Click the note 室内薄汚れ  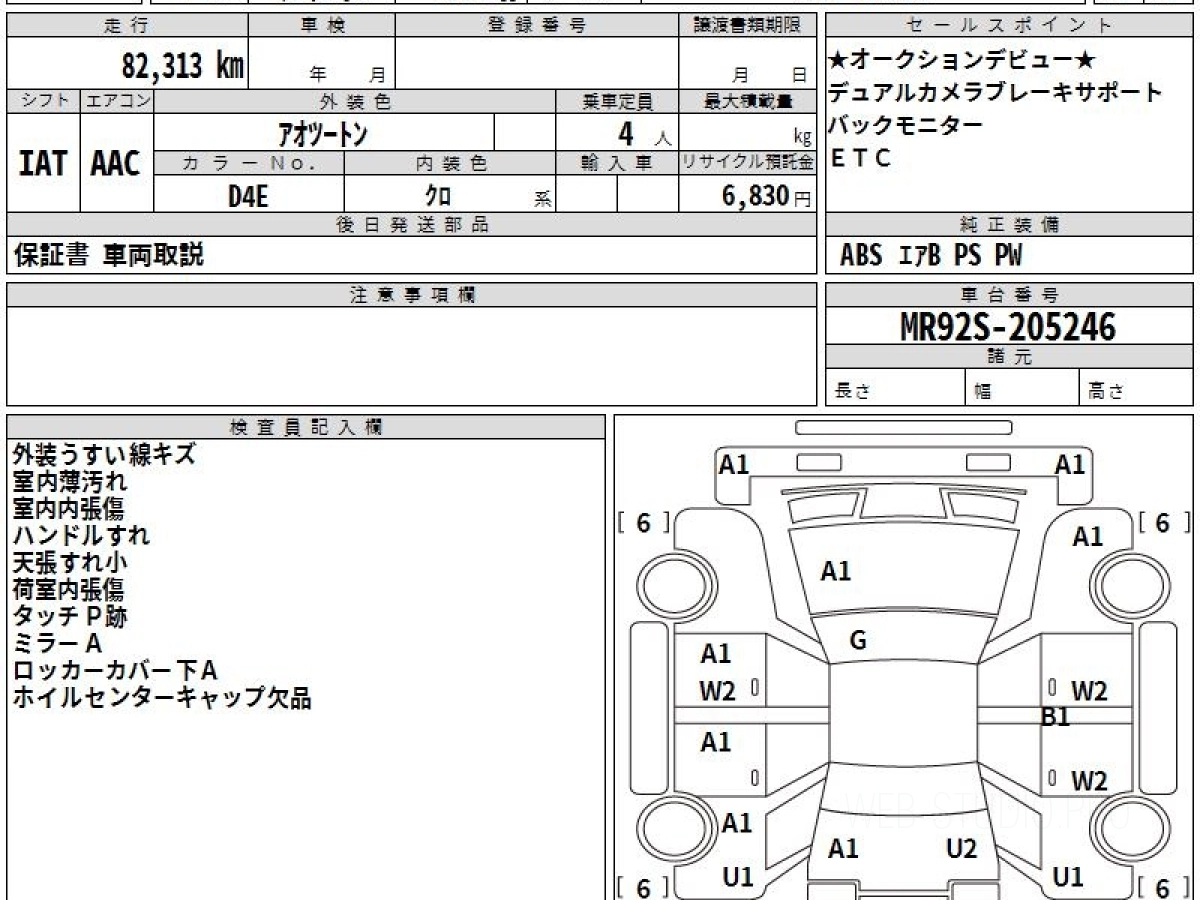coord(70,481)
